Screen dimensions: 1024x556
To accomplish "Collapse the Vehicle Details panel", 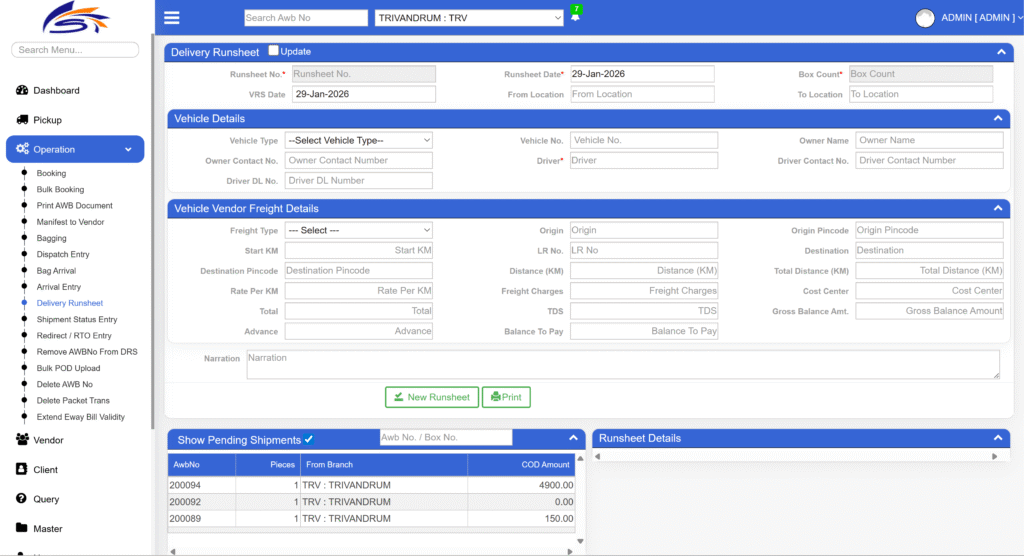I will 997,119.
